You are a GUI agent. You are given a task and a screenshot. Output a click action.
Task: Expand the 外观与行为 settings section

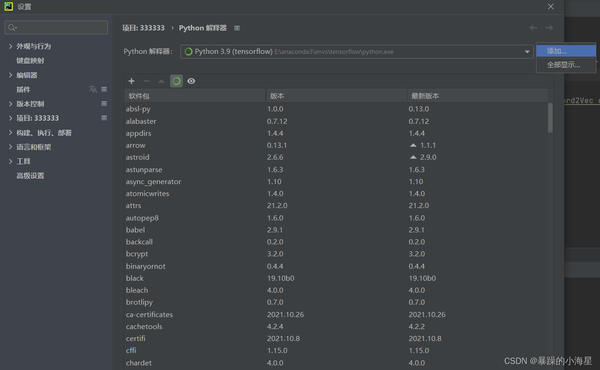click(10, 46)
